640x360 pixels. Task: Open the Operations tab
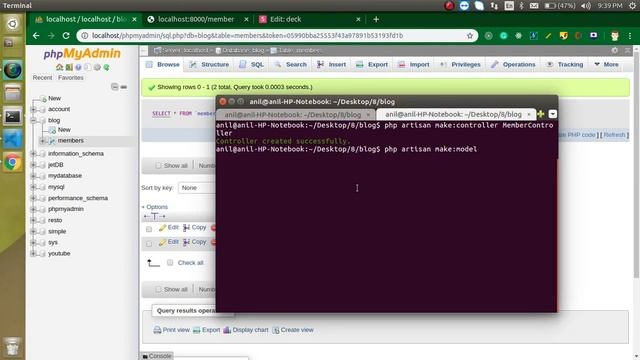(513, 64)
